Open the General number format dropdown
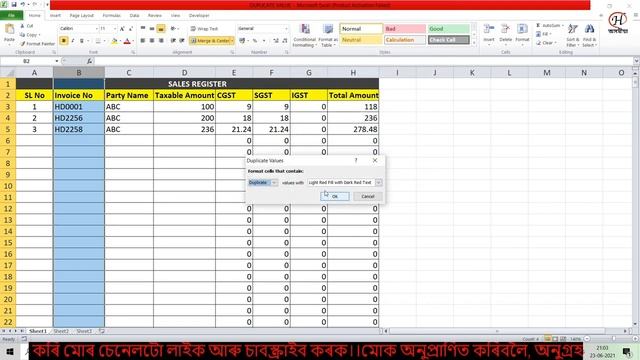Screen dimensions: 640x360 [x=286, y=29]
